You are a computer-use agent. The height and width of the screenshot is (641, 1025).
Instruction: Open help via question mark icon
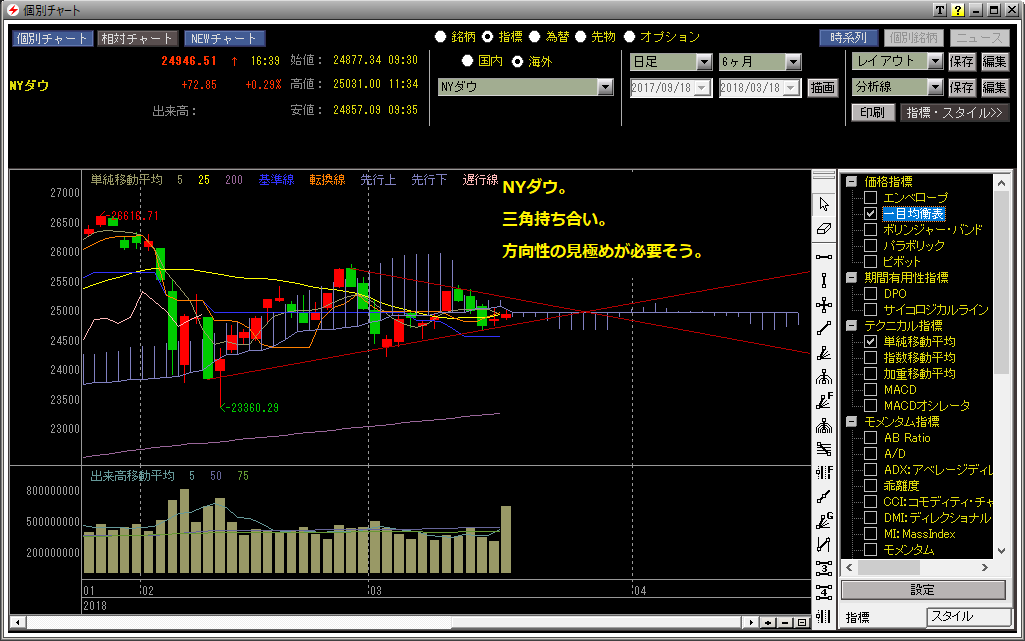958,10
